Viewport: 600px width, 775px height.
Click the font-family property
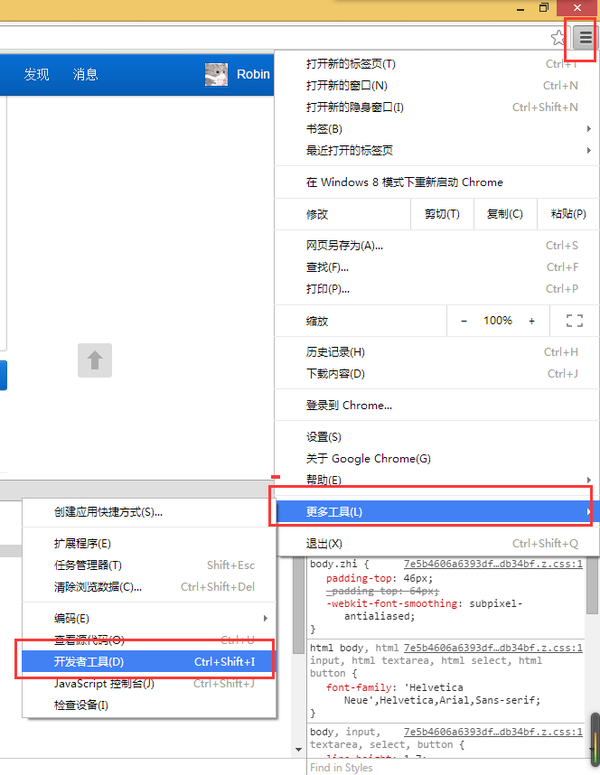[x=359, y=688]
